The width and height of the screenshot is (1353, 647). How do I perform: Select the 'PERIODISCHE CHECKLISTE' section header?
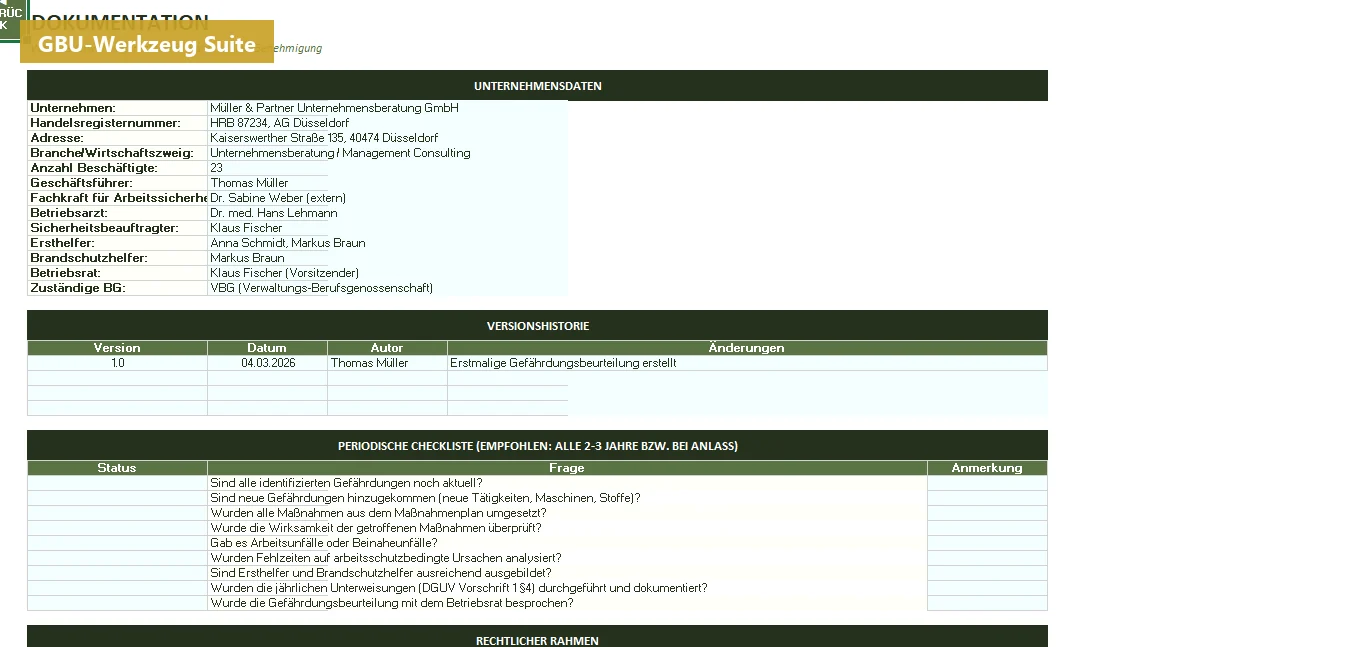(x=537, y=446)
